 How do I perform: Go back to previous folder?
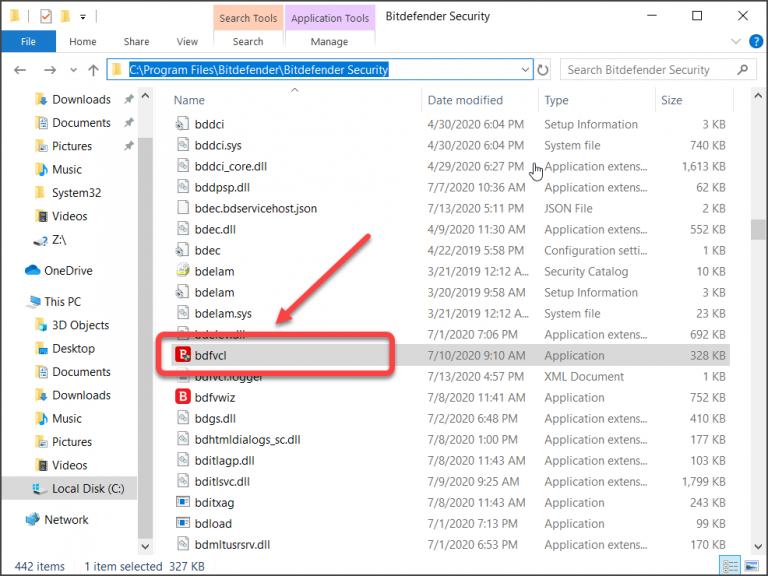20,70
